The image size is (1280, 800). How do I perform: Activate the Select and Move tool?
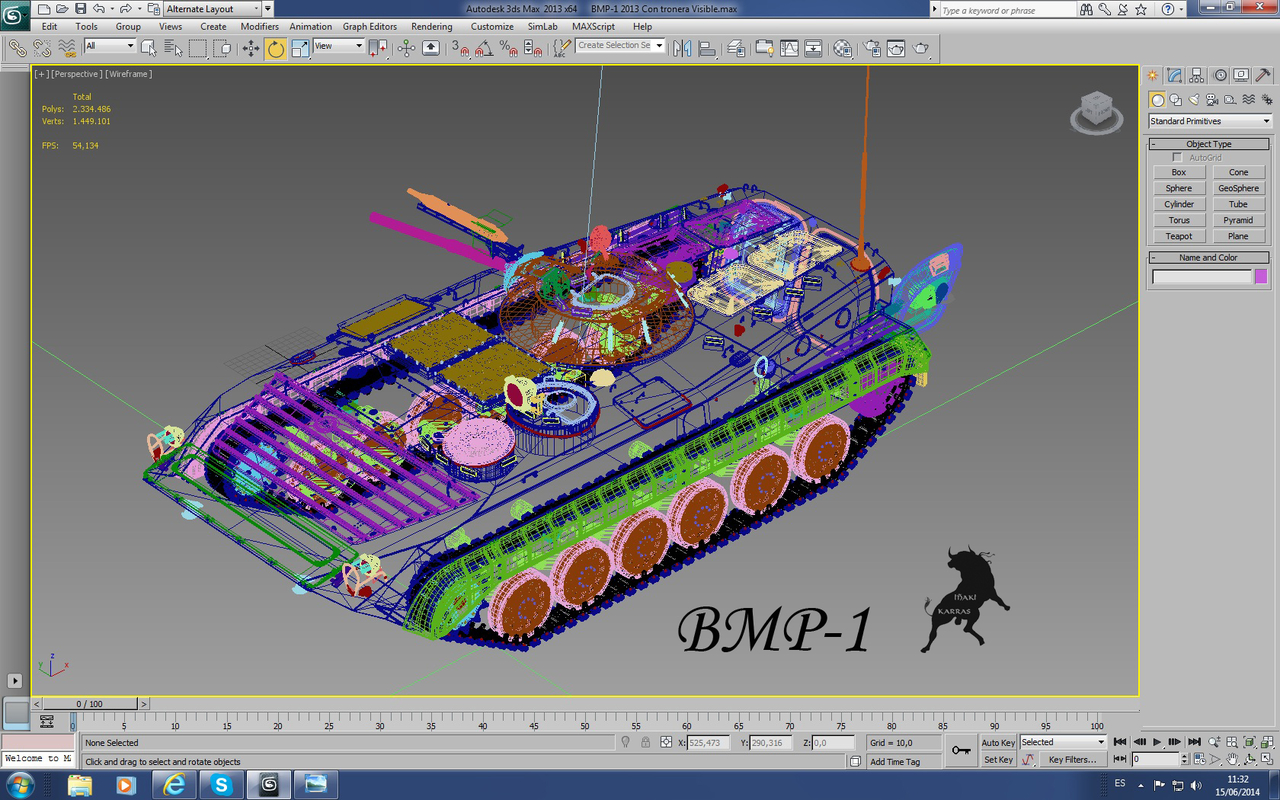point(251,48)
